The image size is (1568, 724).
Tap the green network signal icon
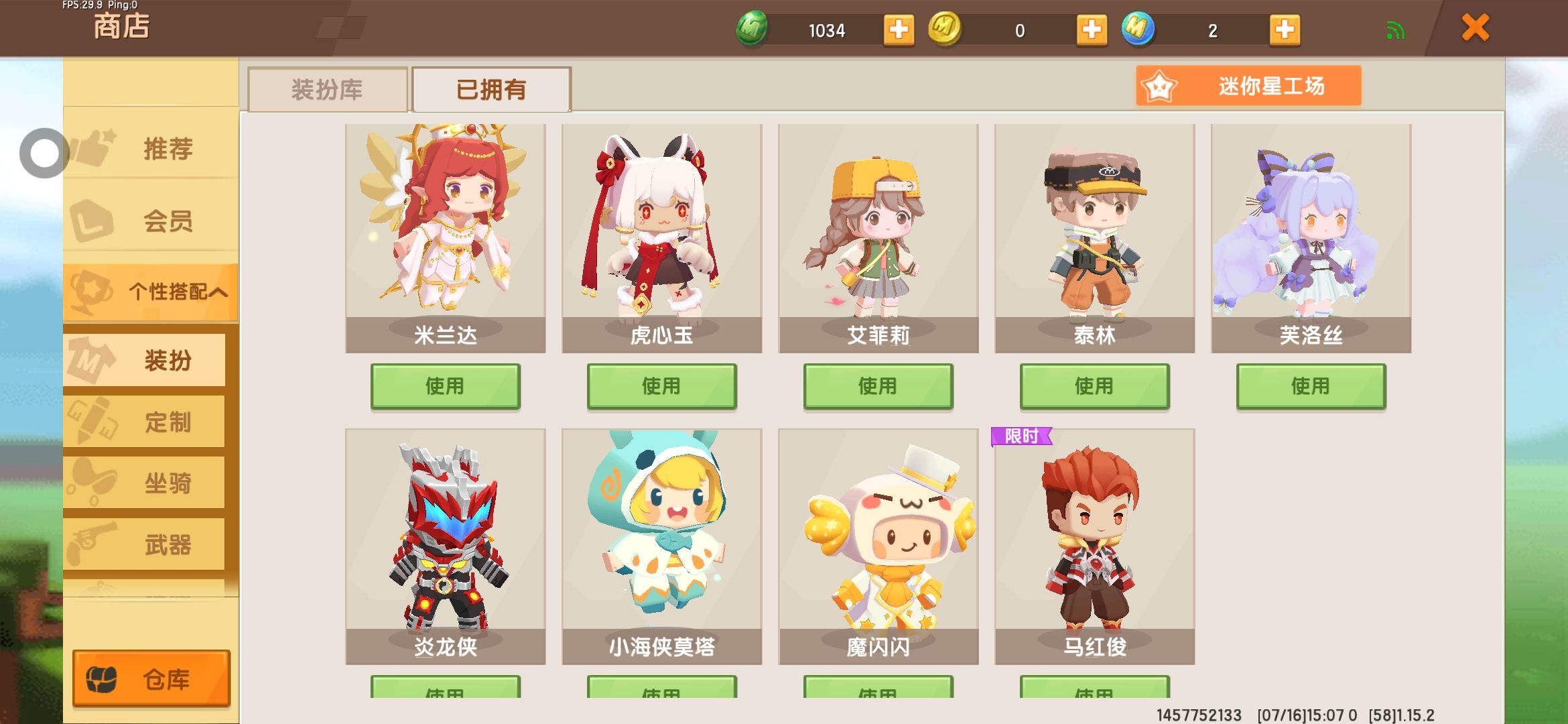point(1395,31)
